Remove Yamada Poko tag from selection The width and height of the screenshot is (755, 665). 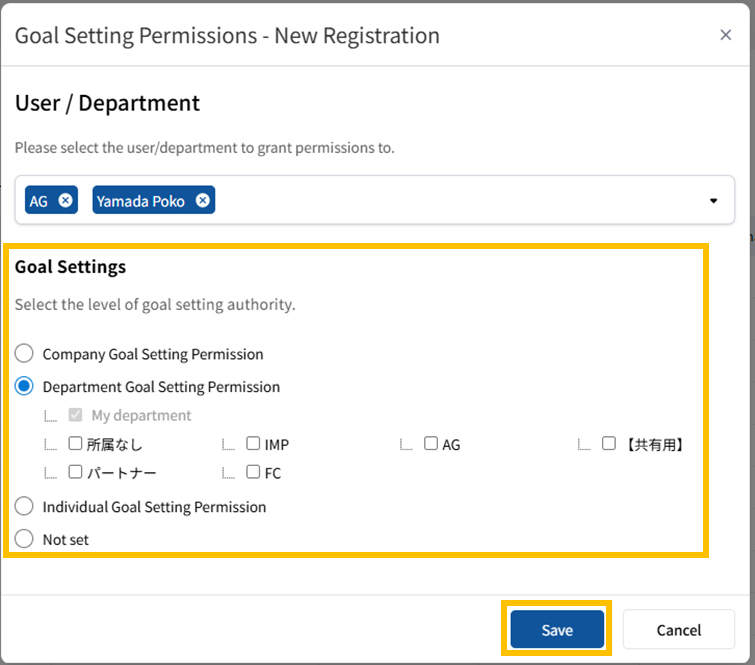[x=203, y=200]
